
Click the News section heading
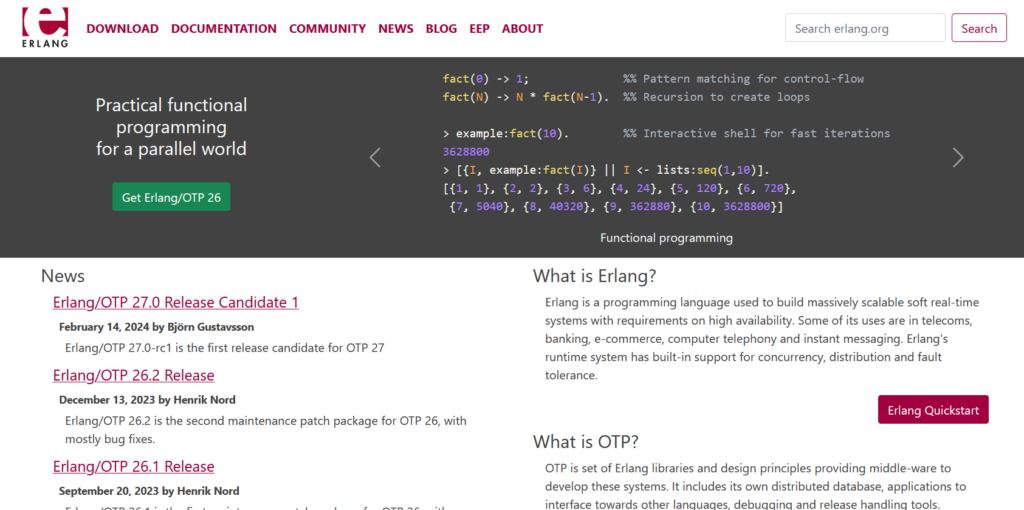[63, 276]
